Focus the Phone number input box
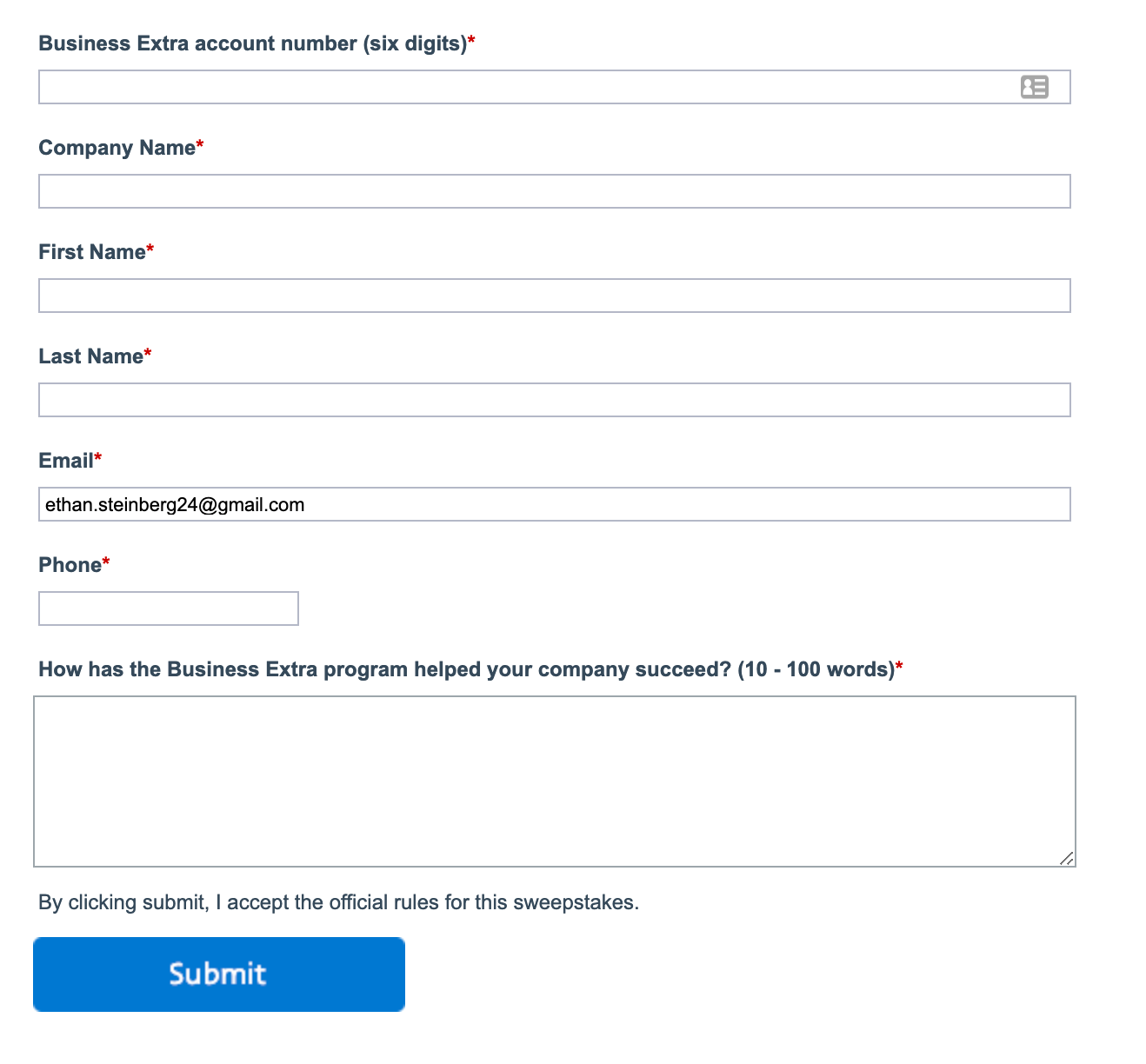 coord(169,608)
